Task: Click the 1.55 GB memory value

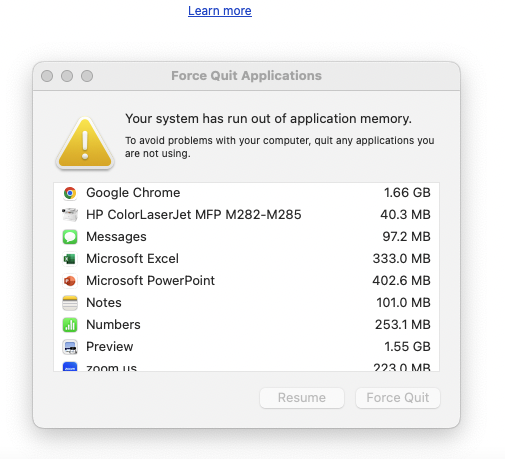Action: pos(407,347)
